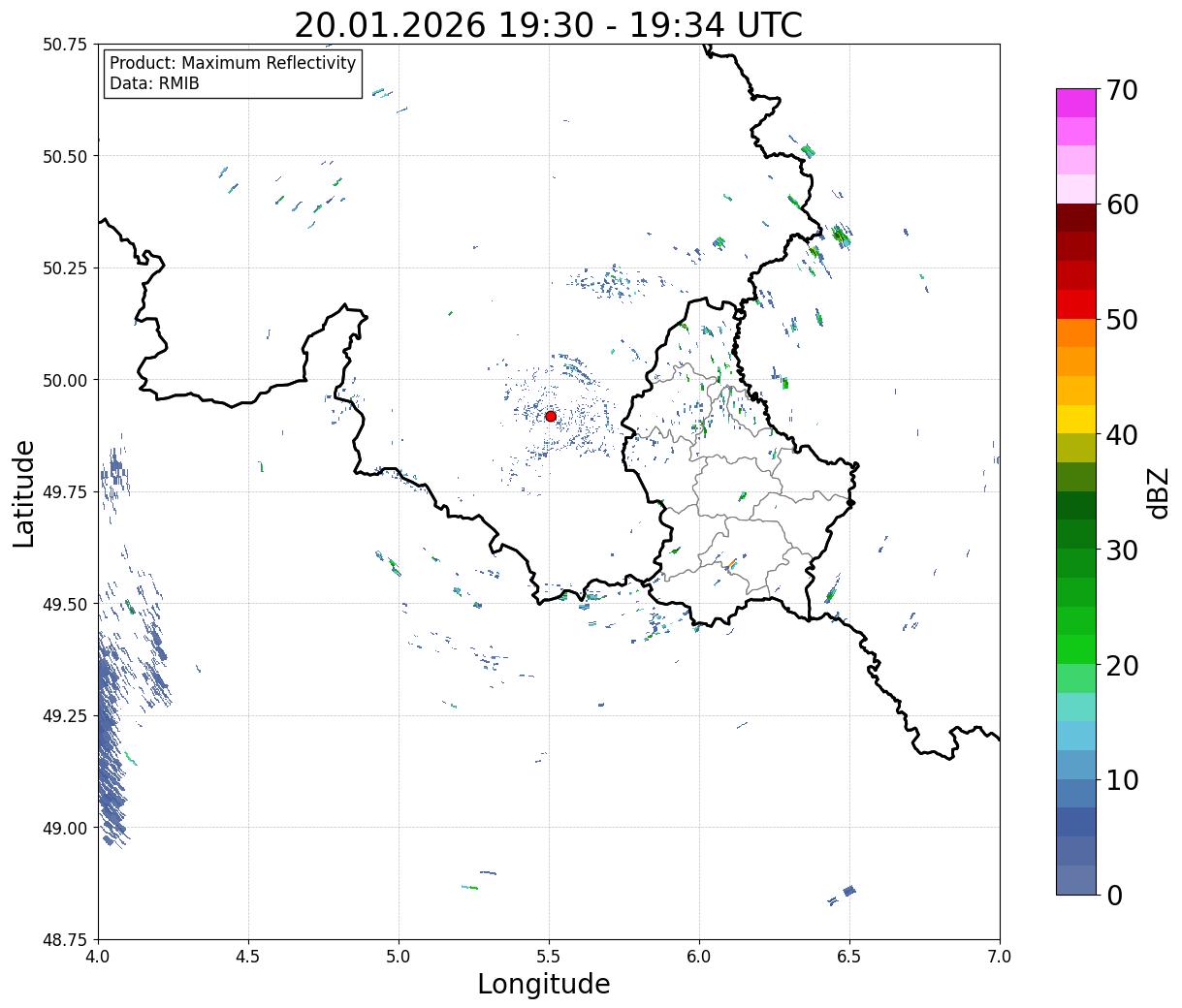Click the topmost magenta colorbar segment at 70

click(x=1076, y=103)
